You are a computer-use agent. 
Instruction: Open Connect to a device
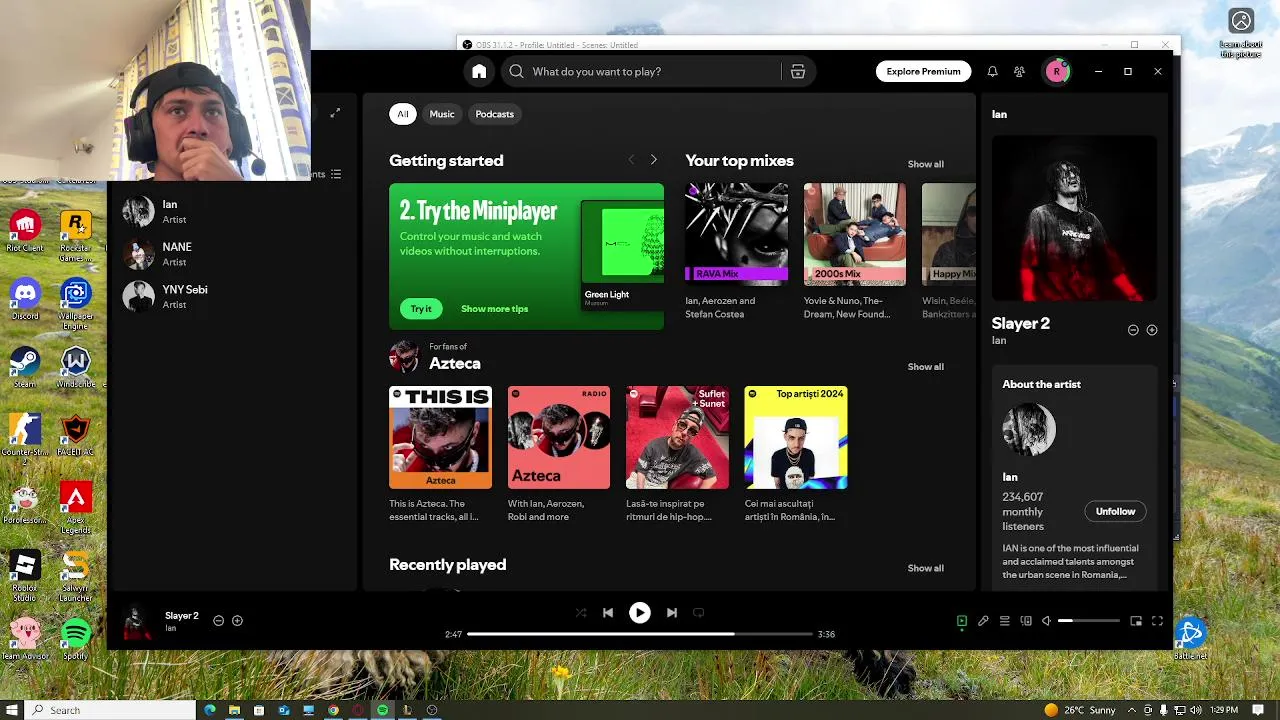click(x=1026, y=621)
